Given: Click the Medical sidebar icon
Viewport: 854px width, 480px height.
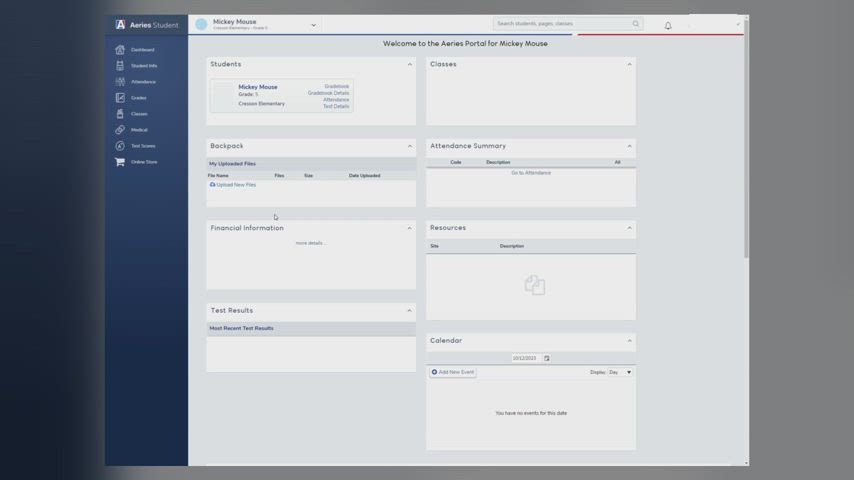Looking at the screenshot, I should point(120,130).
